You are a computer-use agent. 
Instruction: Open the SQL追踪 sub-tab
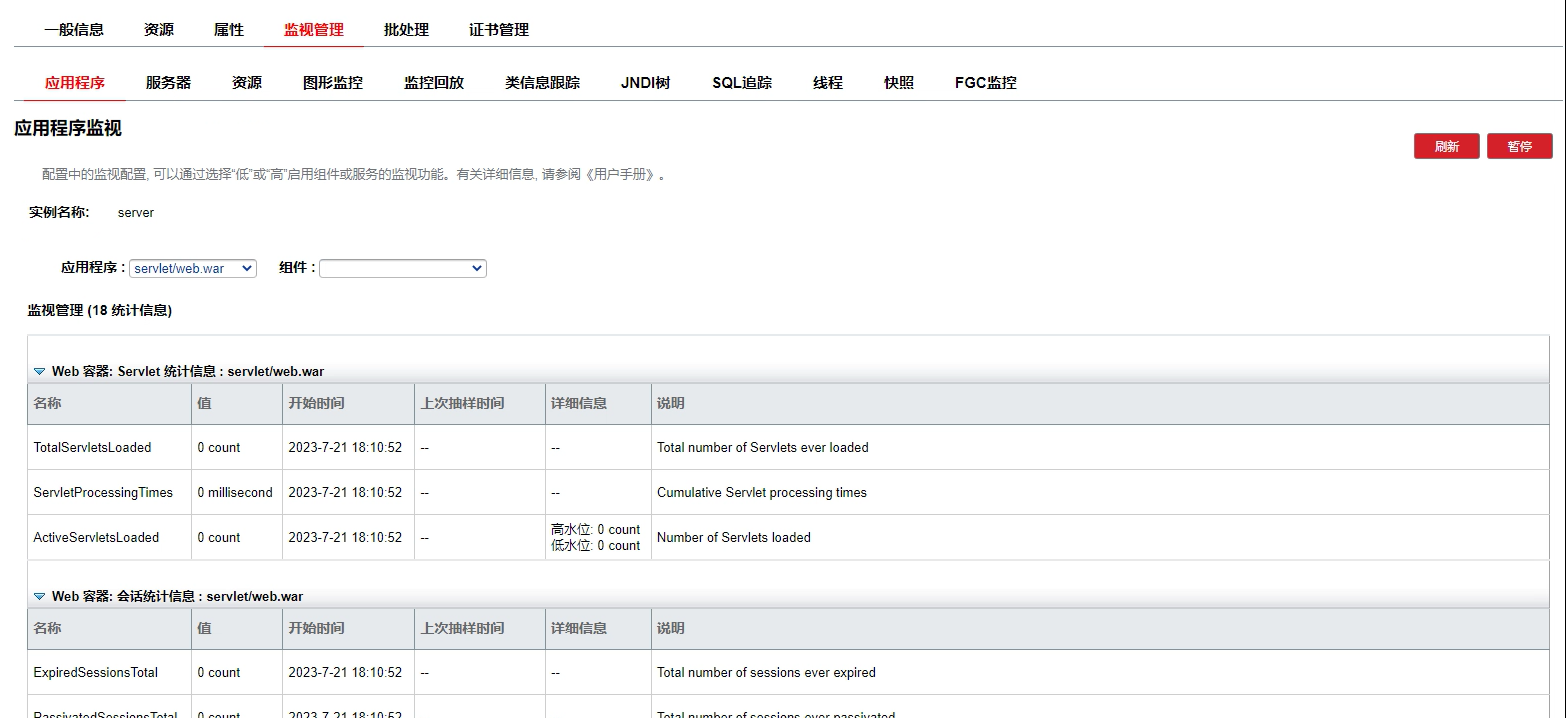[742, 83]
